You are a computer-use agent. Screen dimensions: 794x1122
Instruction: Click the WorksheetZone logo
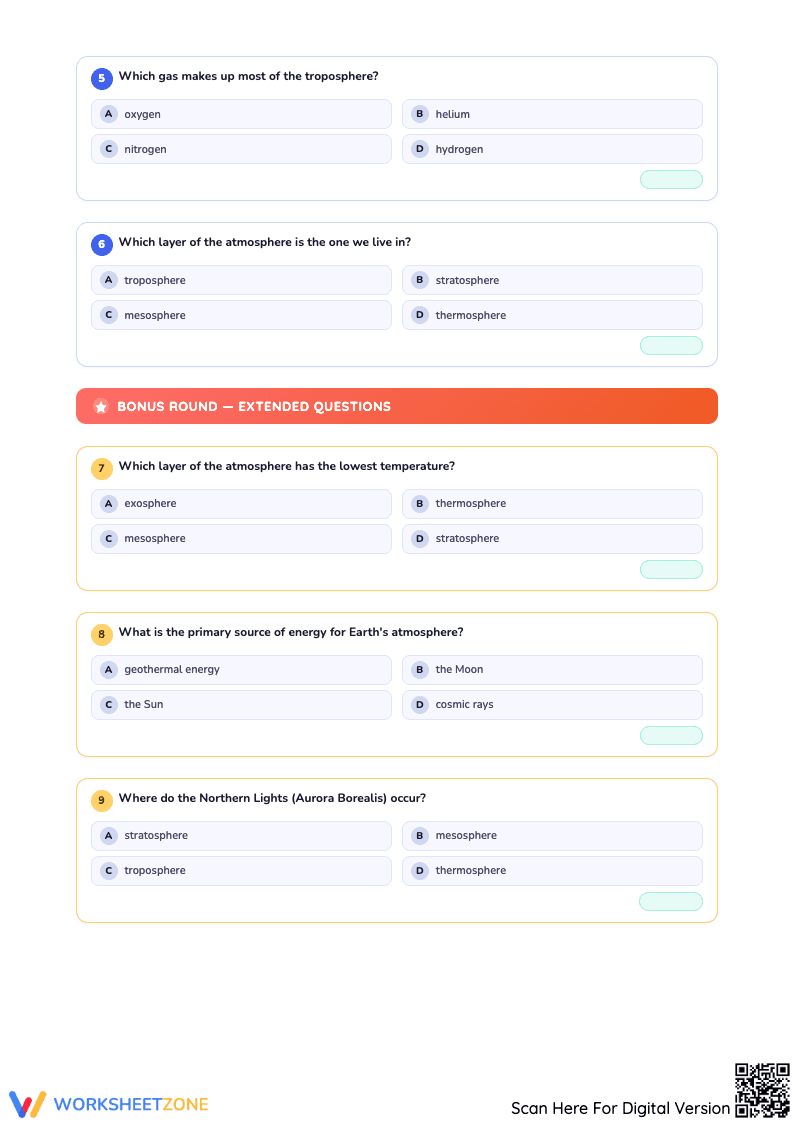click(x=109, y=1104)
